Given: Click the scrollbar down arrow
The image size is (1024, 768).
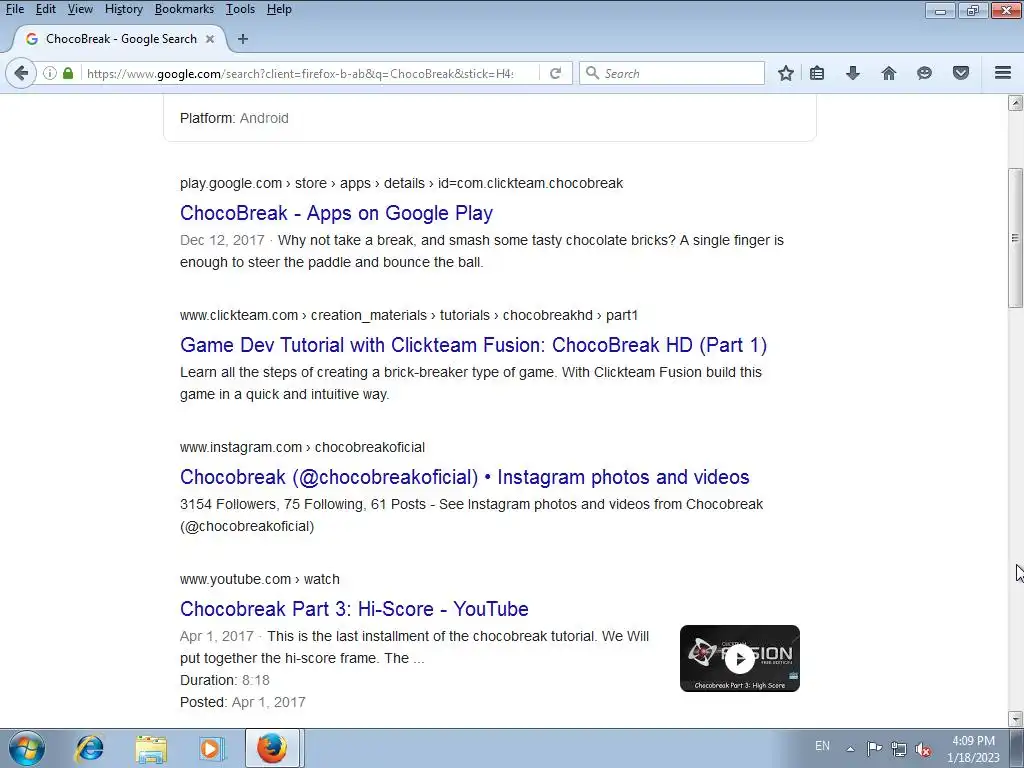Looking at the screenshot, I should pos(1015,718).
